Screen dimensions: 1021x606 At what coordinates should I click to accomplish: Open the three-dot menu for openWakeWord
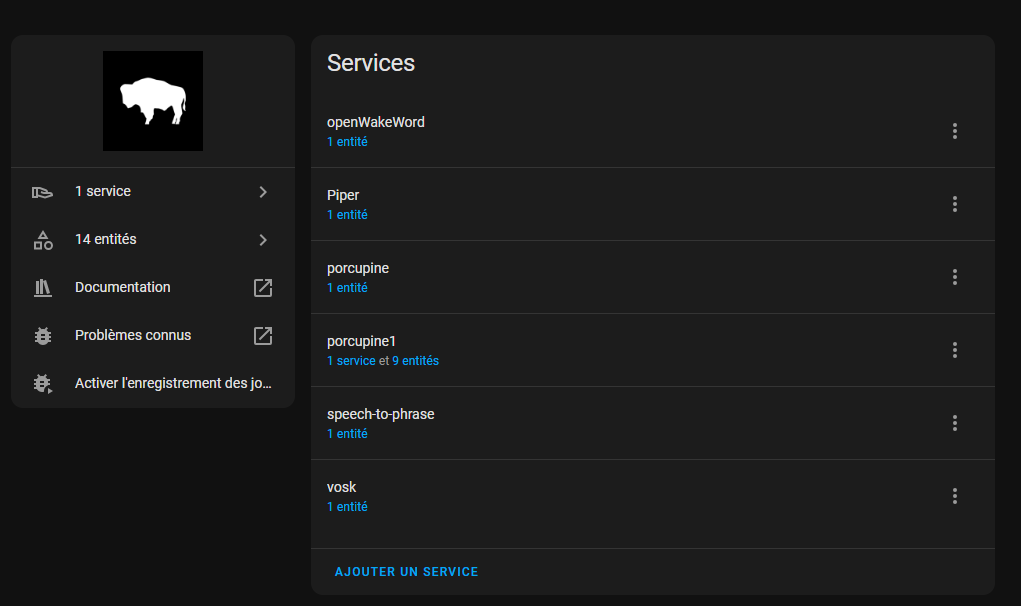955,131
